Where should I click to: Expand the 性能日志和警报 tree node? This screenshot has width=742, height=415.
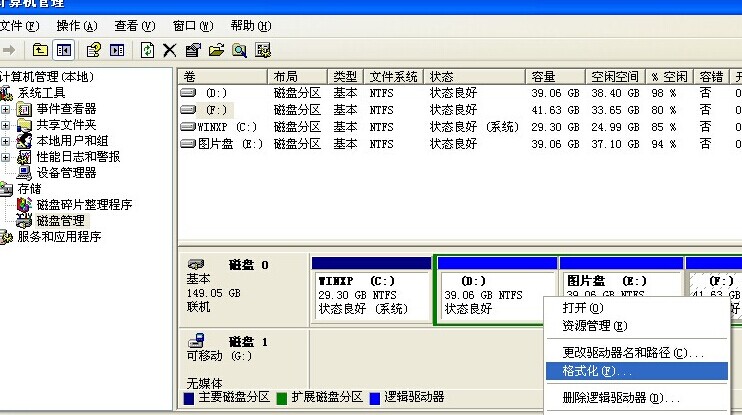point(5,157)
